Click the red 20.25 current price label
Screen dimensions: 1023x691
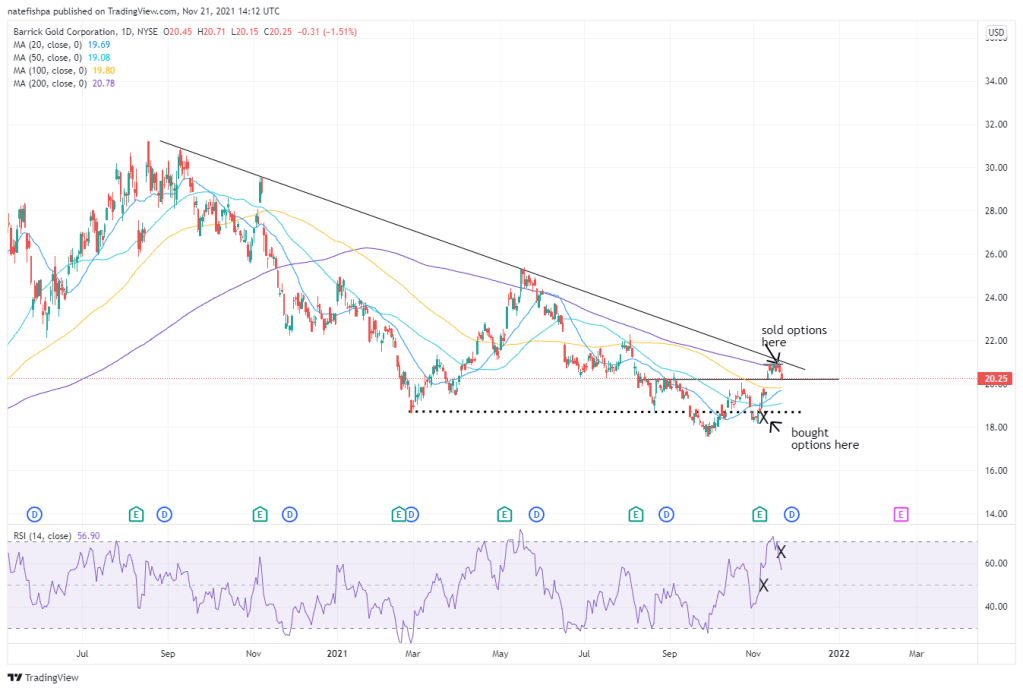(995, 380)
